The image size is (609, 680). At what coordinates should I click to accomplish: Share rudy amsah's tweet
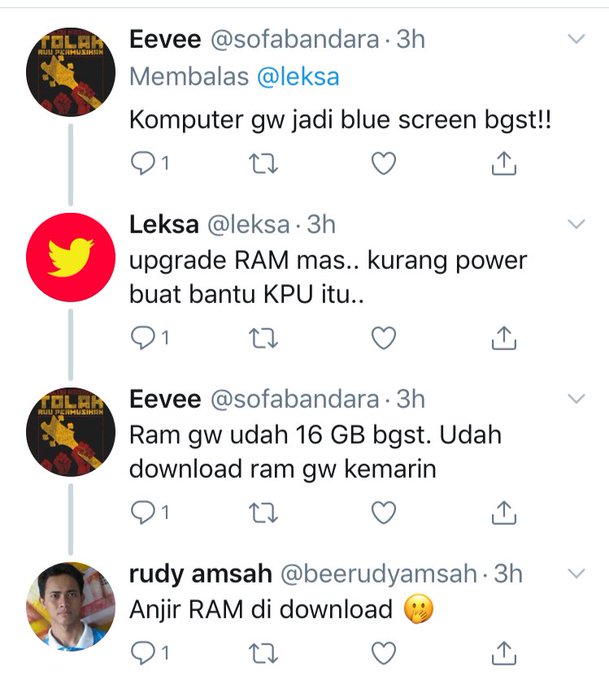504,653
